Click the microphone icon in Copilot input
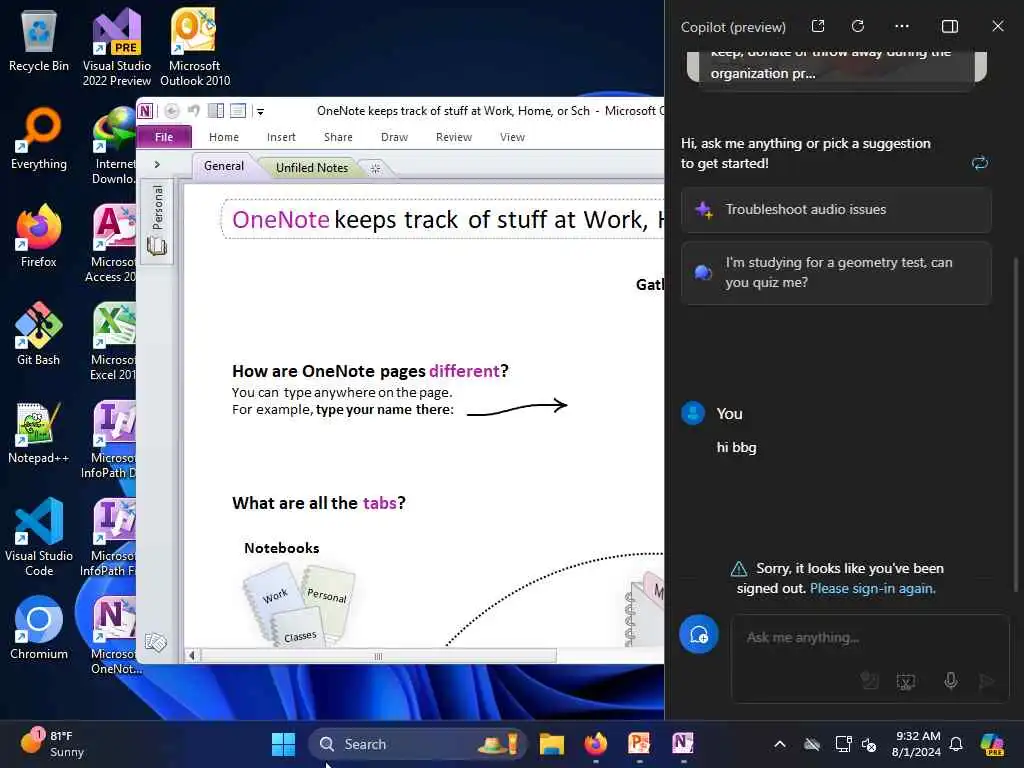1024x768 pixels. (x=950, y=681)
